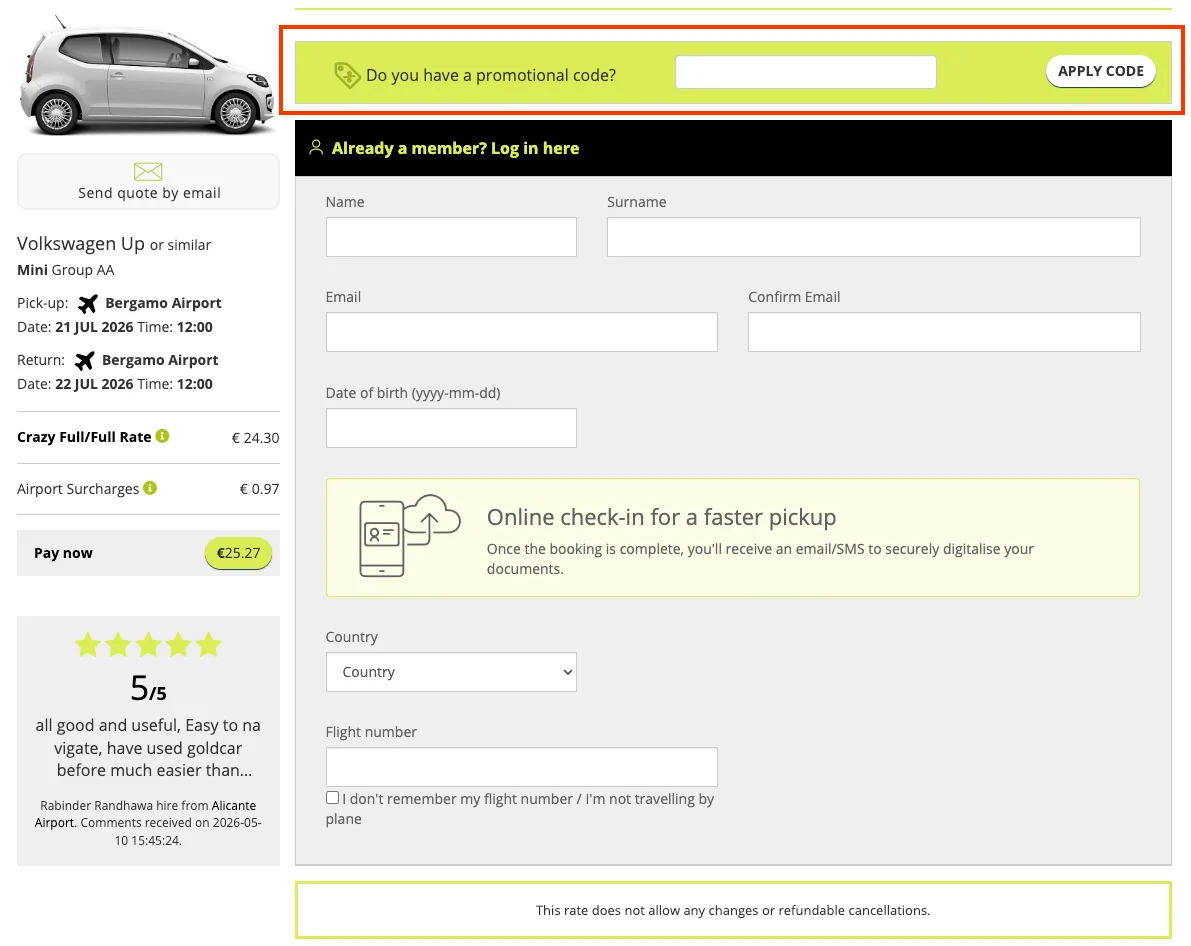Viewport: 1191px width, 946px height.
Task: Click the Pay now label
Action: [63, 553]
